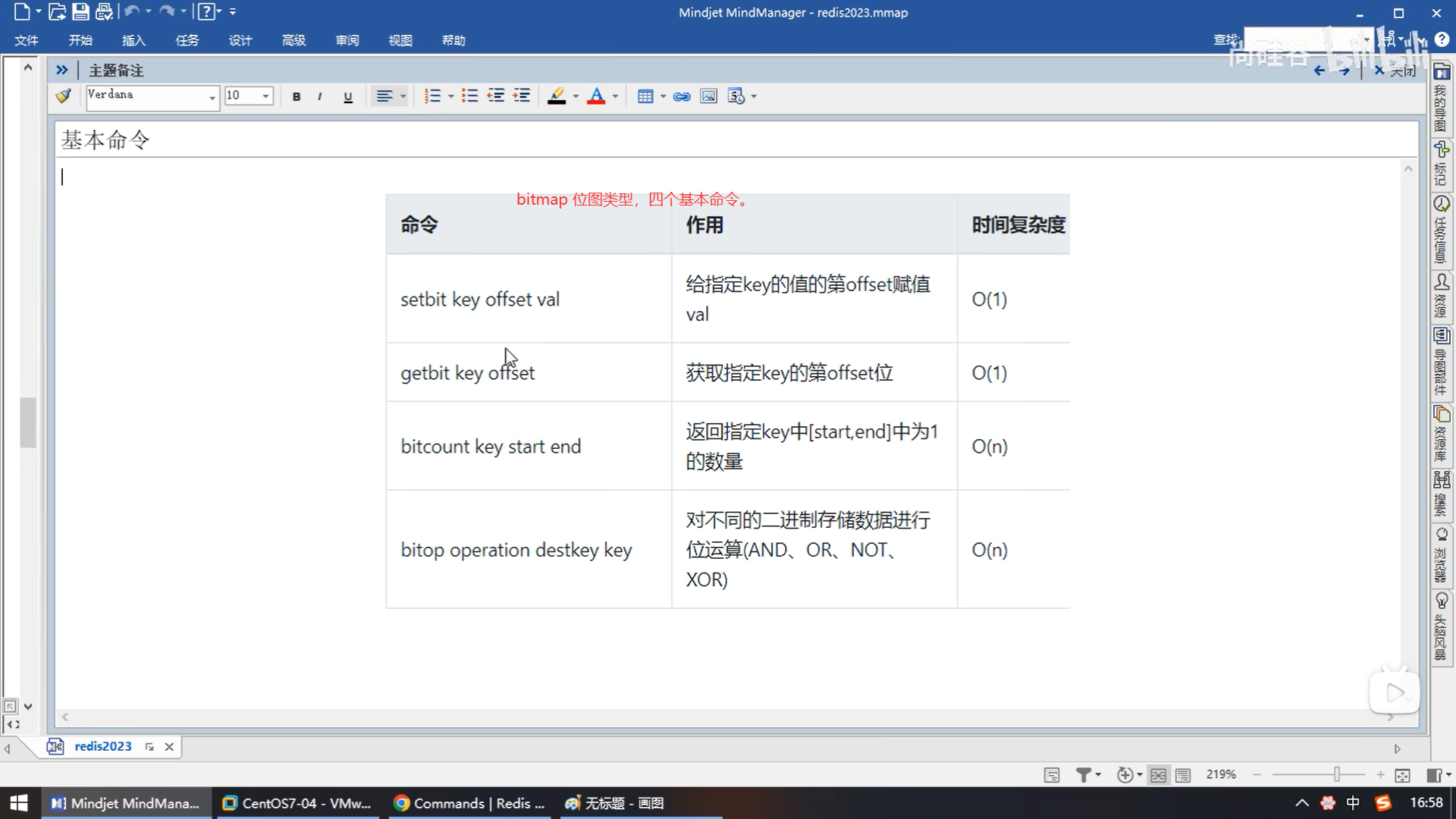Expand the text alignment dropdown arrow
1456x819 pixels.
403,96
